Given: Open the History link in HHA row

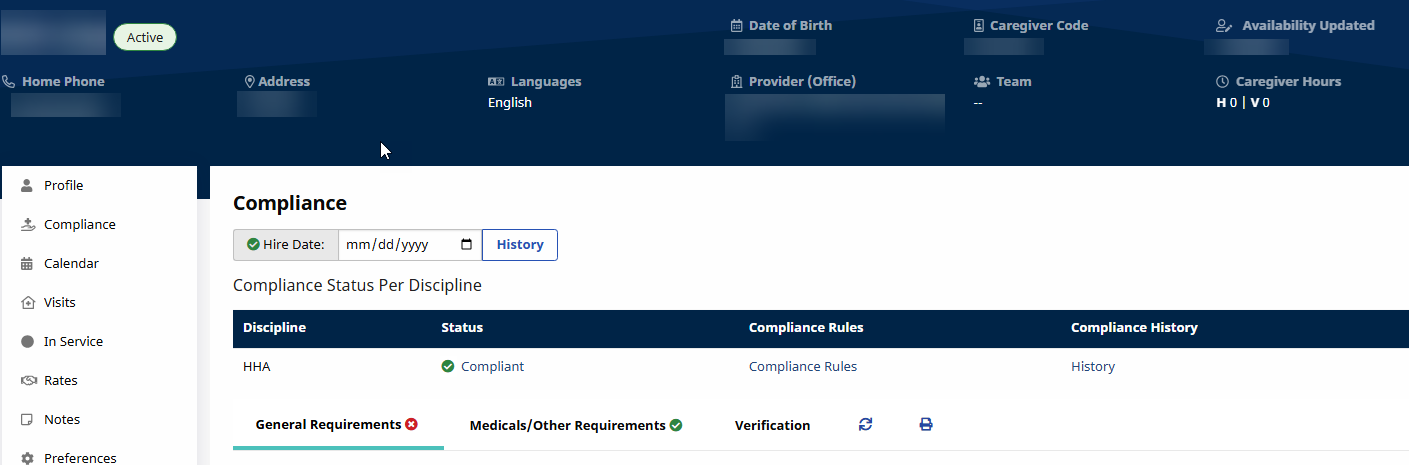Looking at the screenshot, I should point(1092,367).
